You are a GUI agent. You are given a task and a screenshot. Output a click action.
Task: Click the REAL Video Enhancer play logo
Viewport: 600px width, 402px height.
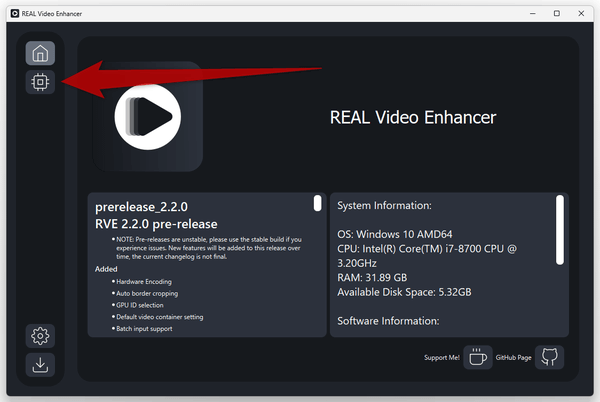(x=148, y=117)
